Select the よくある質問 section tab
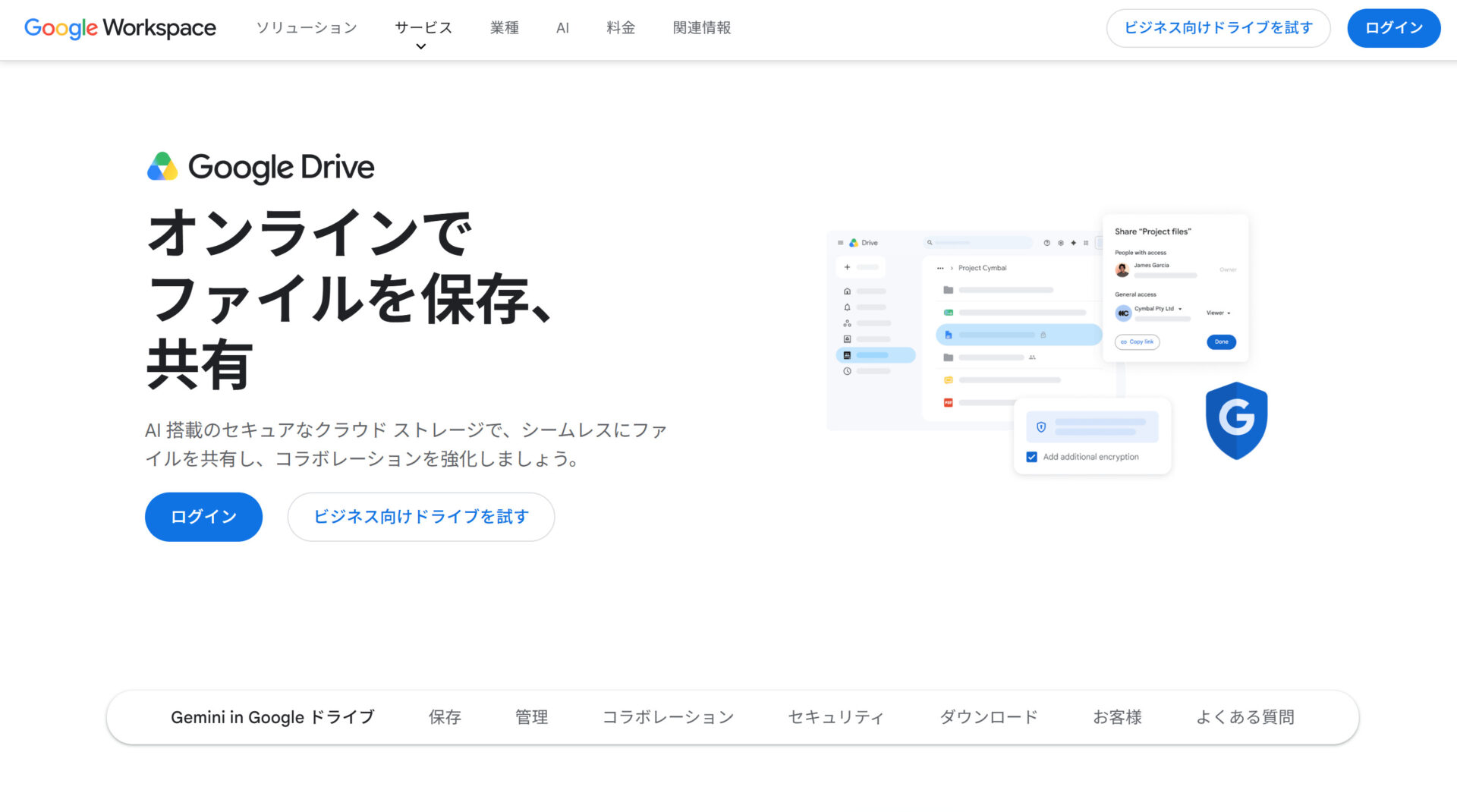The height and width of the screenshot is (812, 1457). pos(1245,717)
